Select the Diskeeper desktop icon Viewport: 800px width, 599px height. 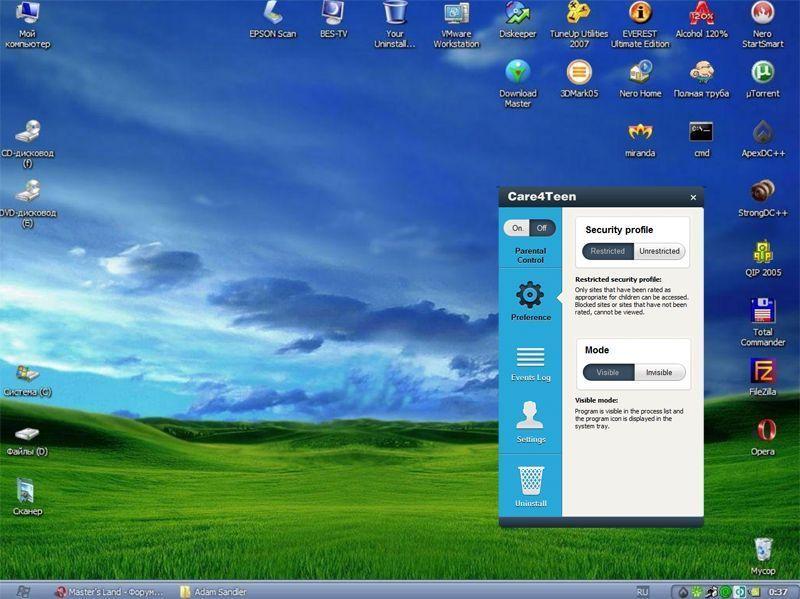click(x=518, y=20)
